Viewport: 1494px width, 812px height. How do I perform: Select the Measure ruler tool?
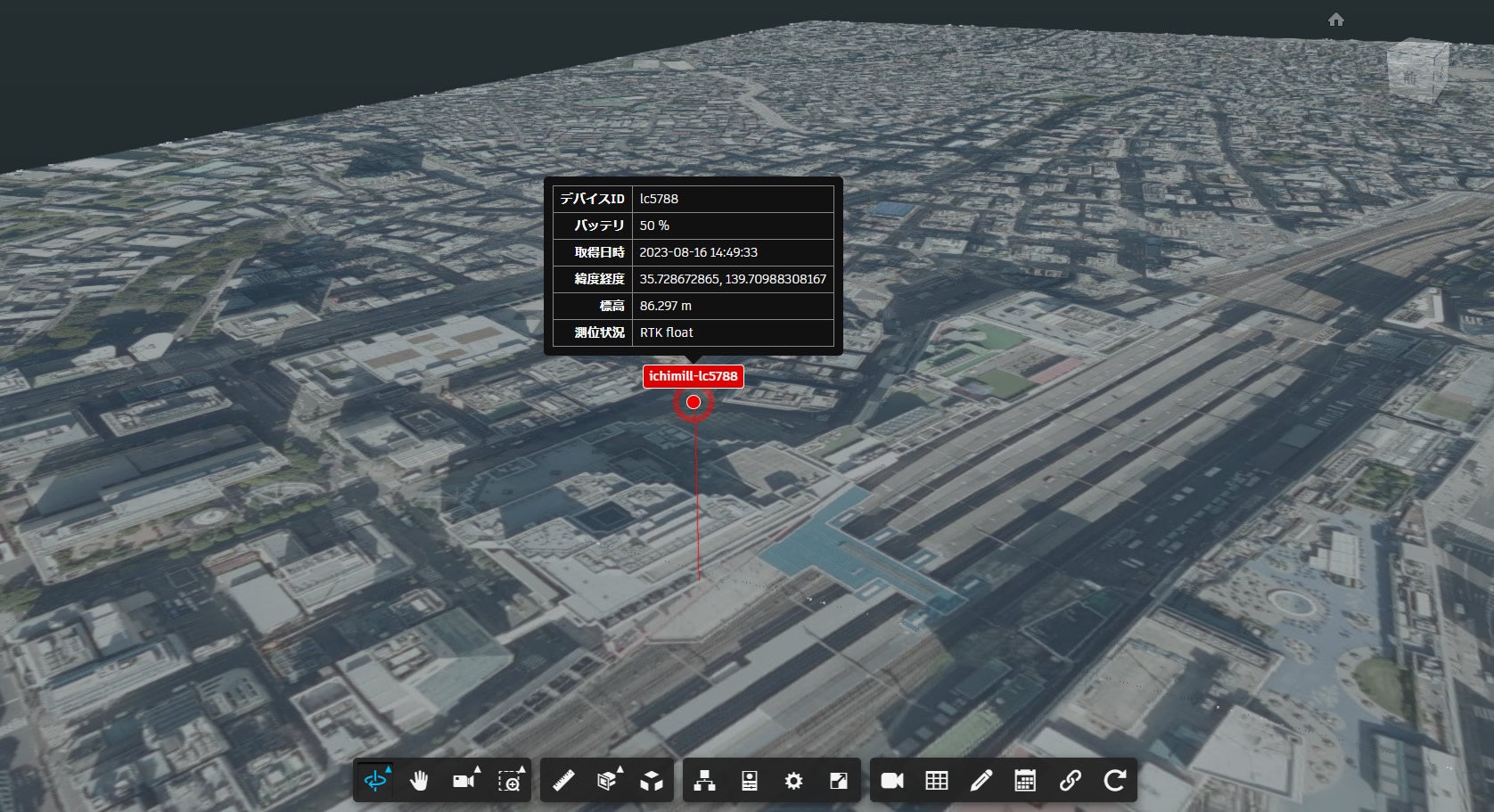(563, 781)
